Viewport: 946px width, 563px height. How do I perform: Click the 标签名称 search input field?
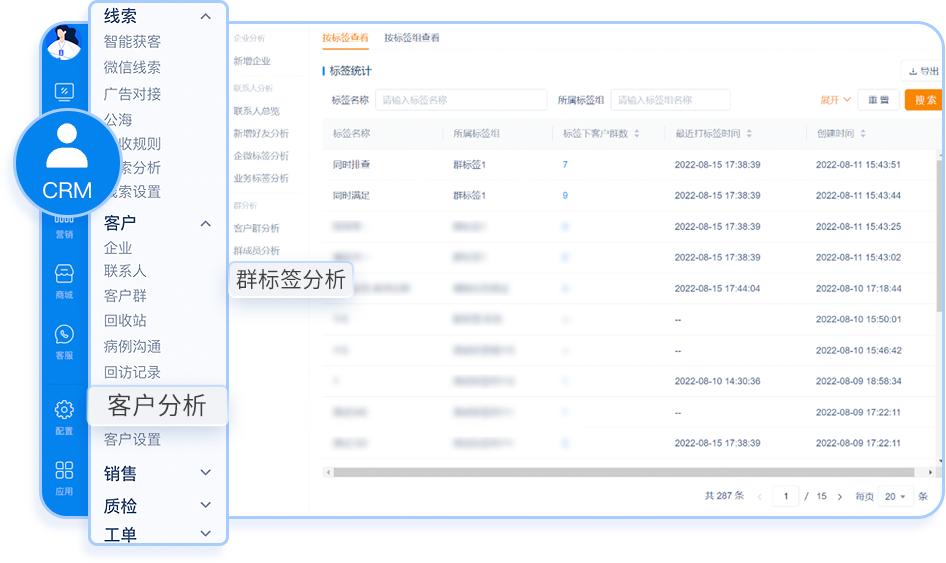pos(460,100)
